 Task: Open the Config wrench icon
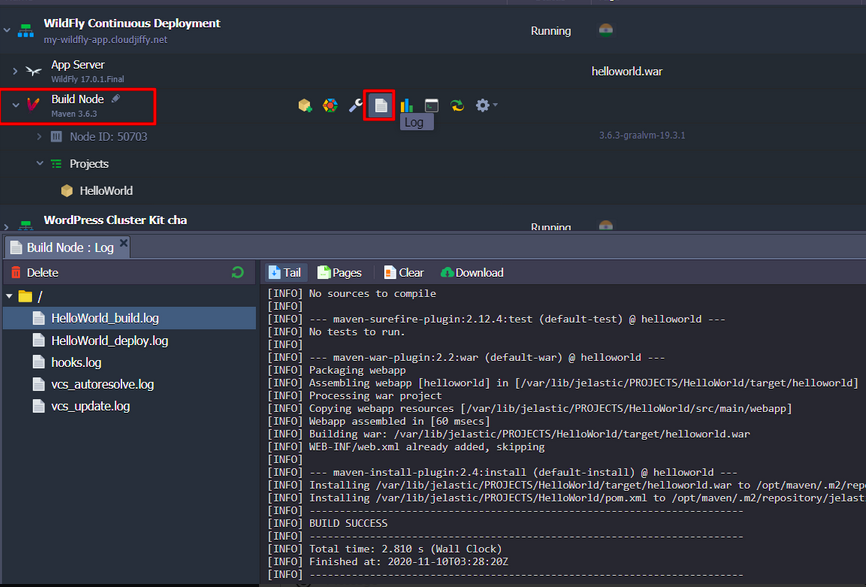355,105
